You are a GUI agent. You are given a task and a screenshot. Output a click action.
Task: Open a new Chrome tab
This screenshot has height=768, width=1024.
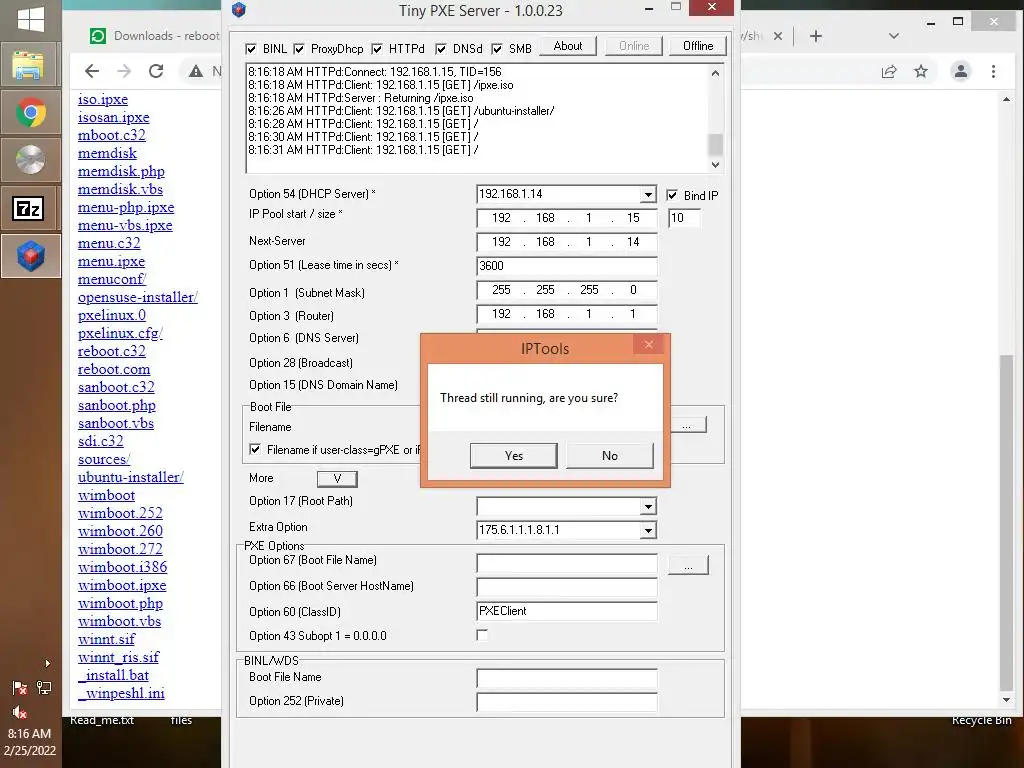[816, 36]
